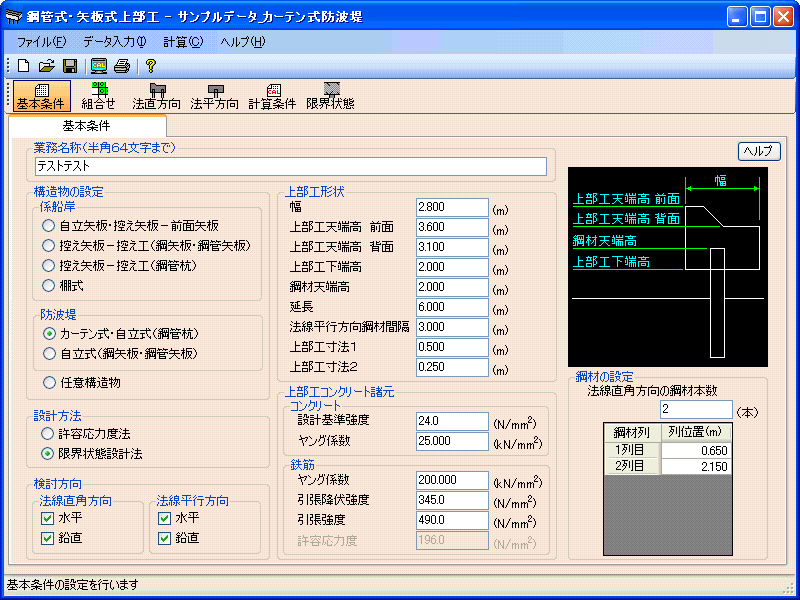Screen dimensions: 800x600
Task: Select the 基本条件 tab
Action: [x=87, y=126]
